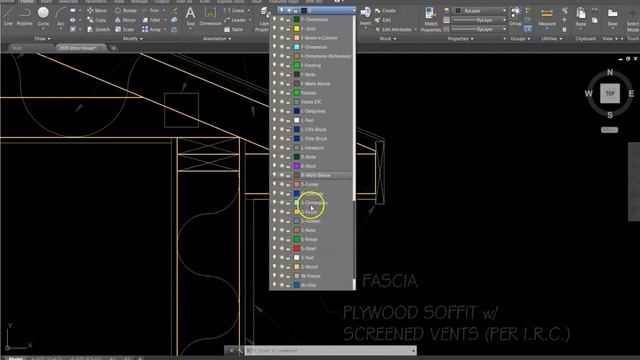Activate the Stretch command
The image size is (640, 360).
(x=98, y=29)
